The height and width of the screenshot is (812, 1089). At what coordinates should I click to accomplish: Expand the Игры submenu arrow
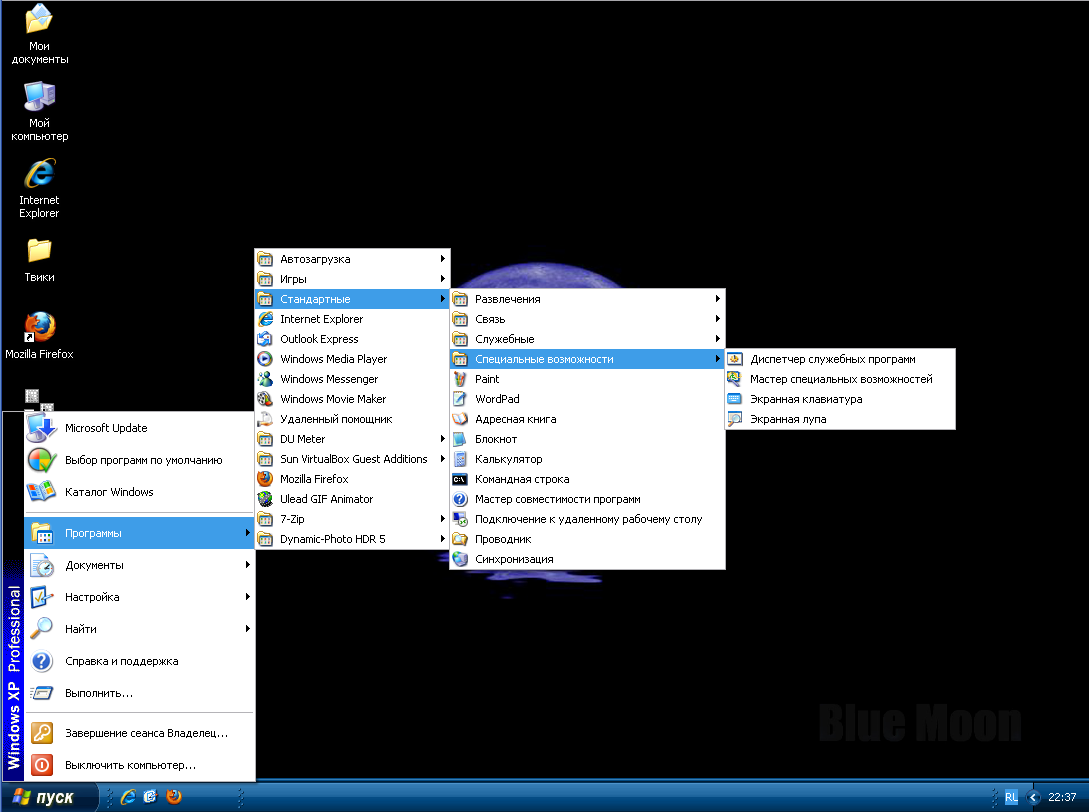[442, 279]
